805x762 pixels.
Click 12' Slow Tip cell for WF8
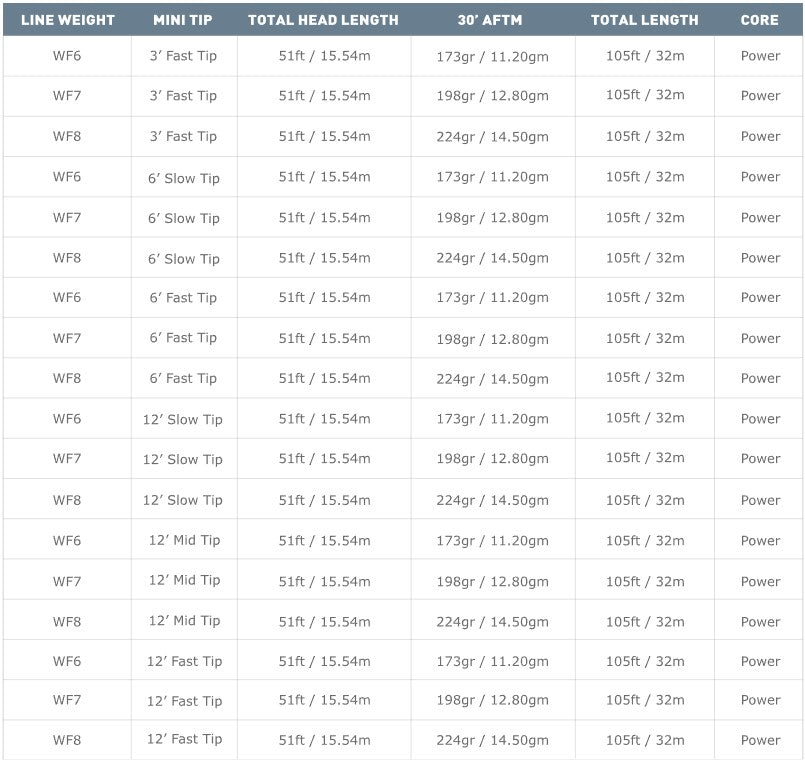[183, 500]
